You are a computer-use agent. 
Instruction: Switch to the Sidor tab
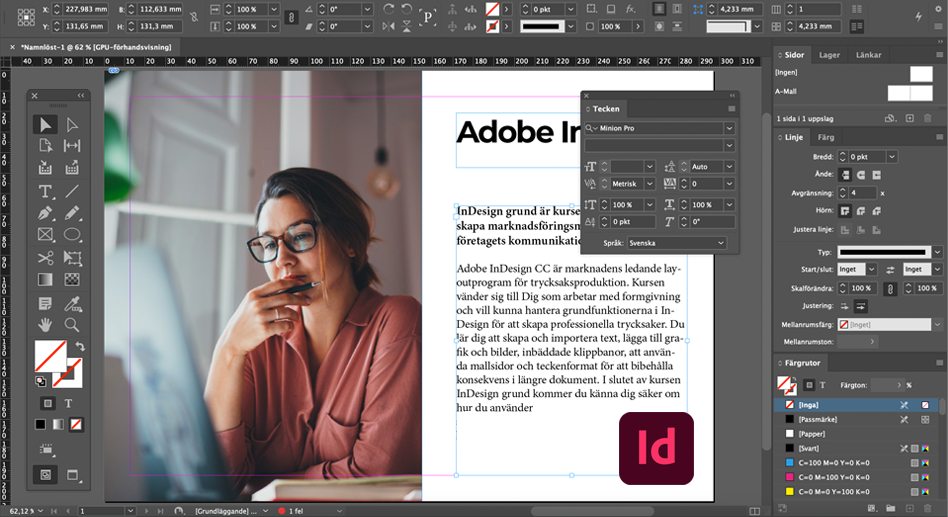click(x=794, y=55)
